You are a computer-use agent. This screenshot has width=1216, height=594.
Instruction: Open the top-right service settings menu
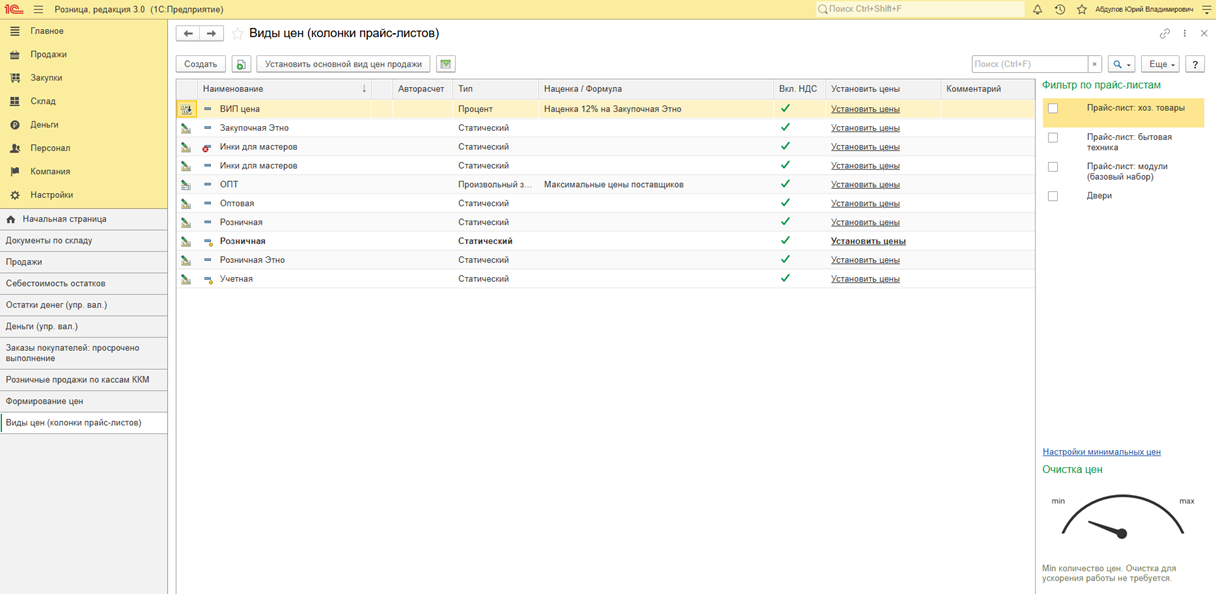[x=1206, y=9]
